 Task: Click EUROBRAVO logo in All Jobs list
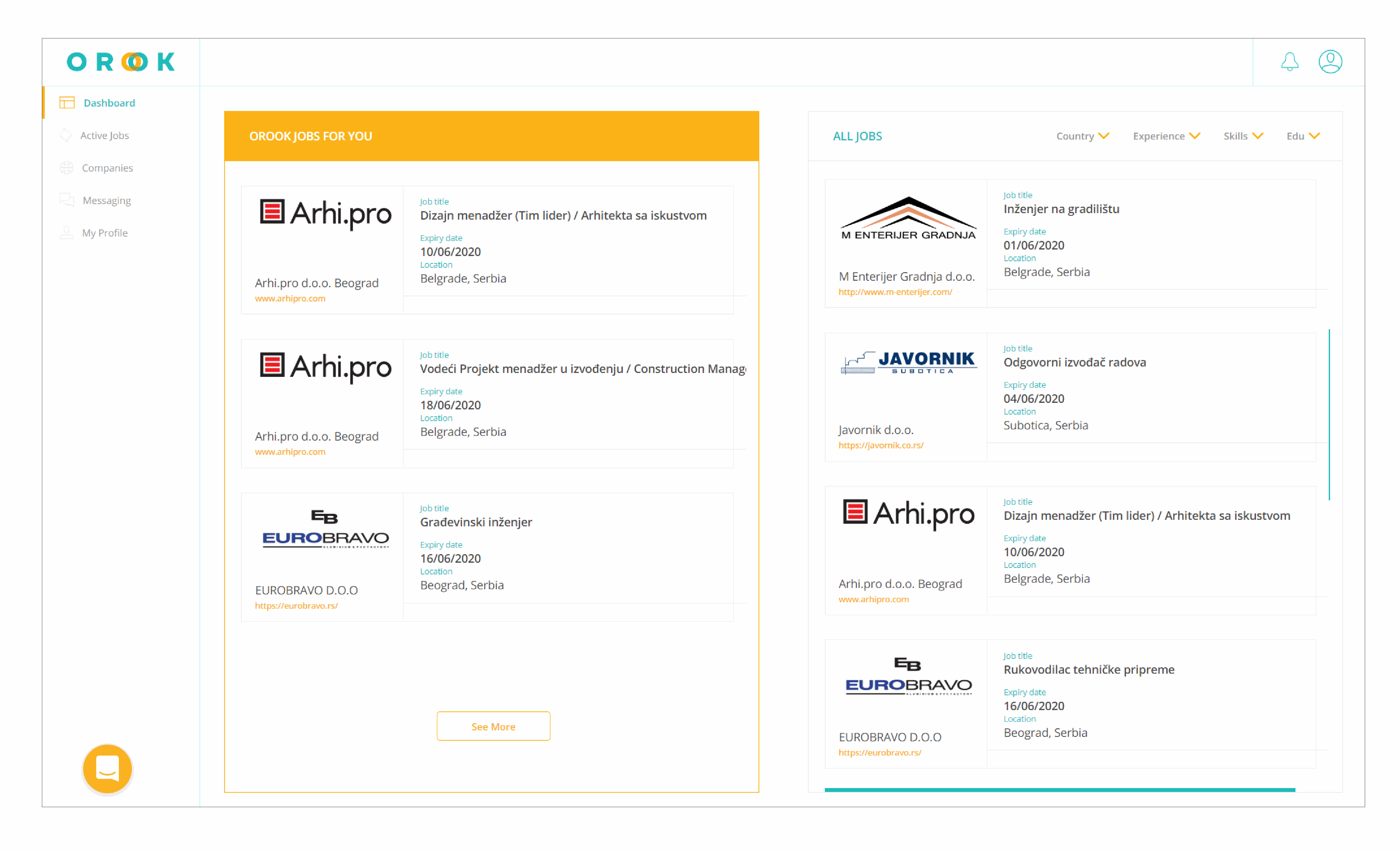click(x=909, y=676)
